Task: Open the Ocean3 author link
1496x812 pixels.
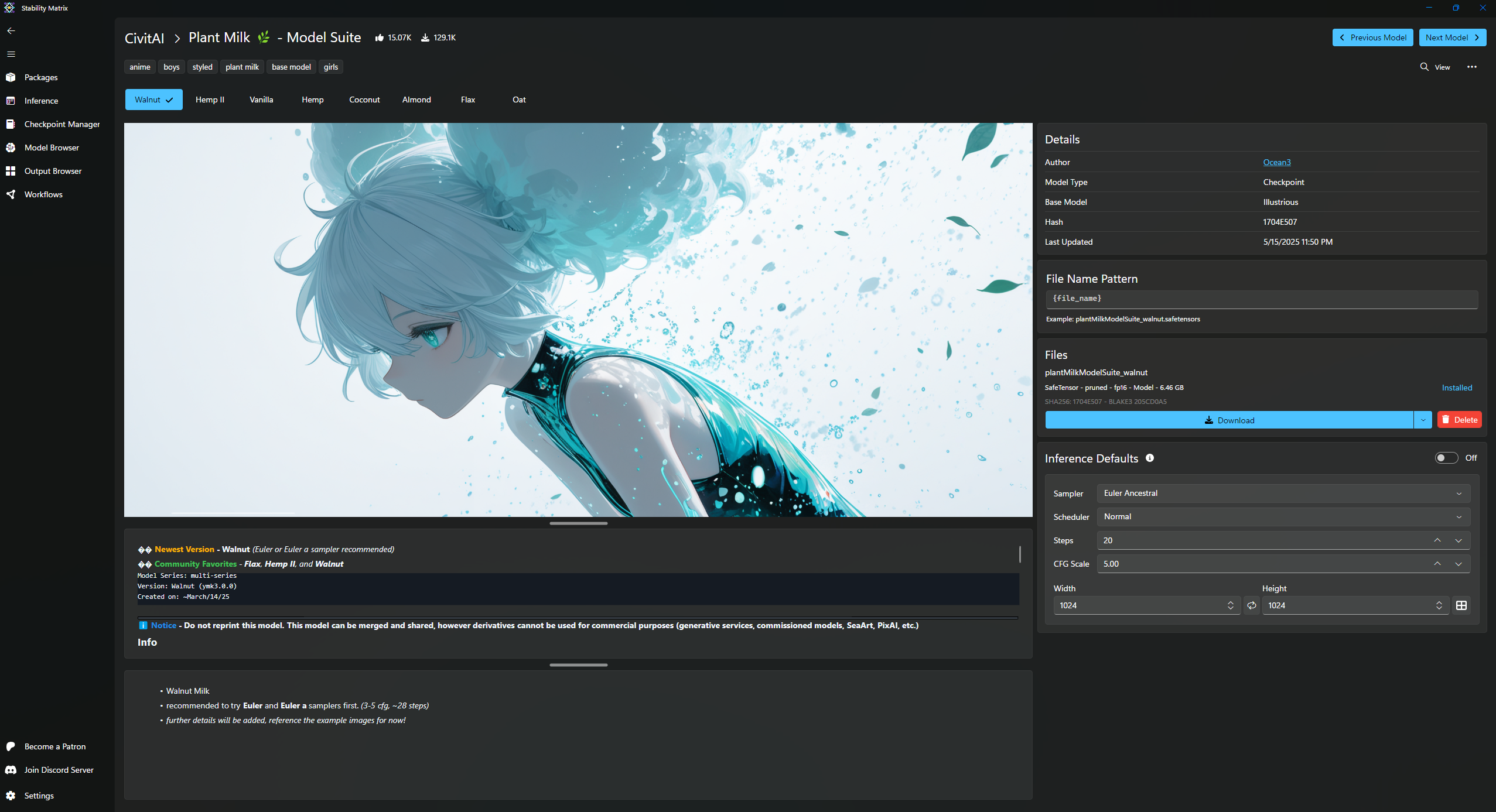Action: tap(1276, 162)
